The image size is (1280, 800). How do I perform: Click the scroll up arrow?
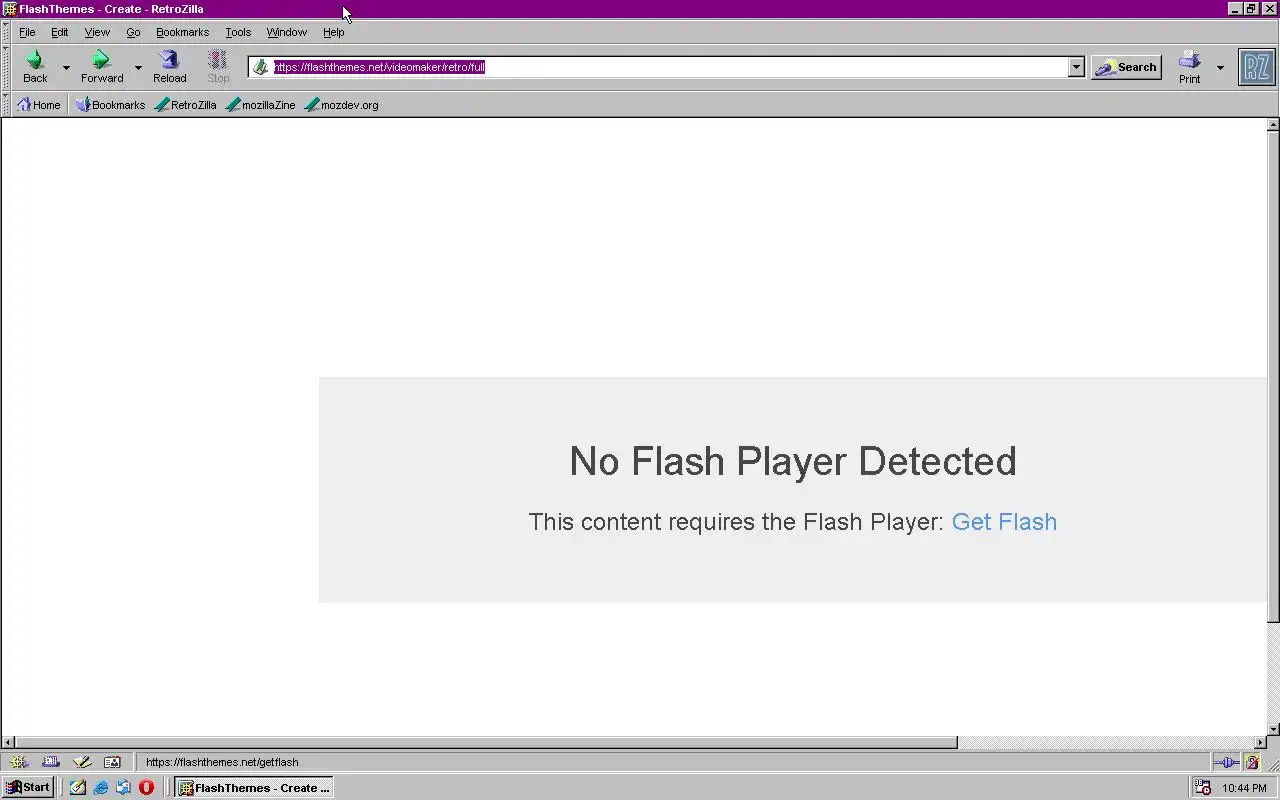tap(1273, 125)
